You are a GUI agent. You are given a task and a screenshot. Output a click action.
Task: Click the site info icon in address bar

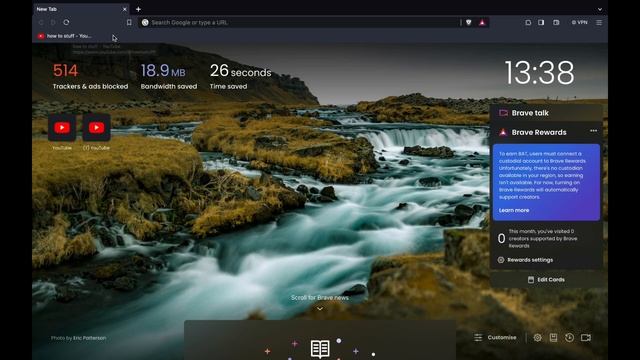[x=145, y=22]
